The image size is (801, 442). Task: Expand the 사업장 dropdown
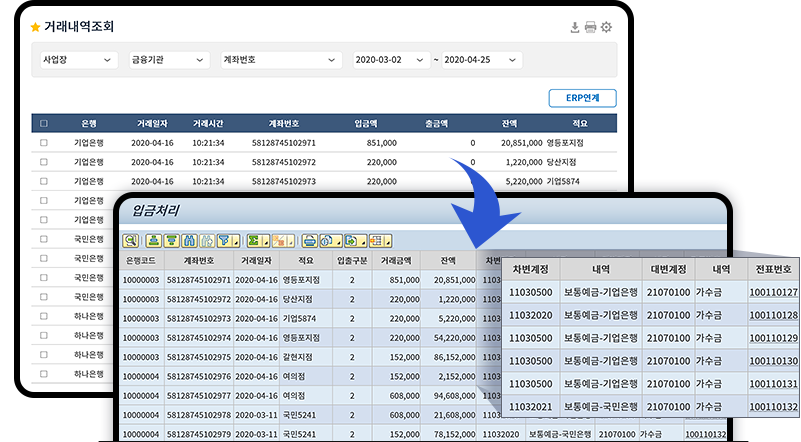coord(77,60)
